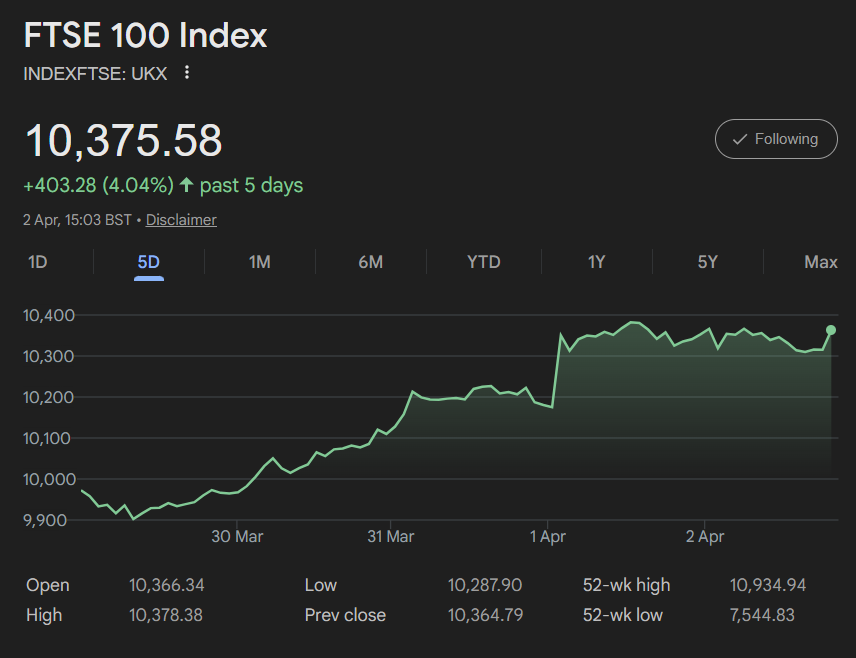
Task: Click the current price 10,375.58
Action: click(x=124, y=140)
